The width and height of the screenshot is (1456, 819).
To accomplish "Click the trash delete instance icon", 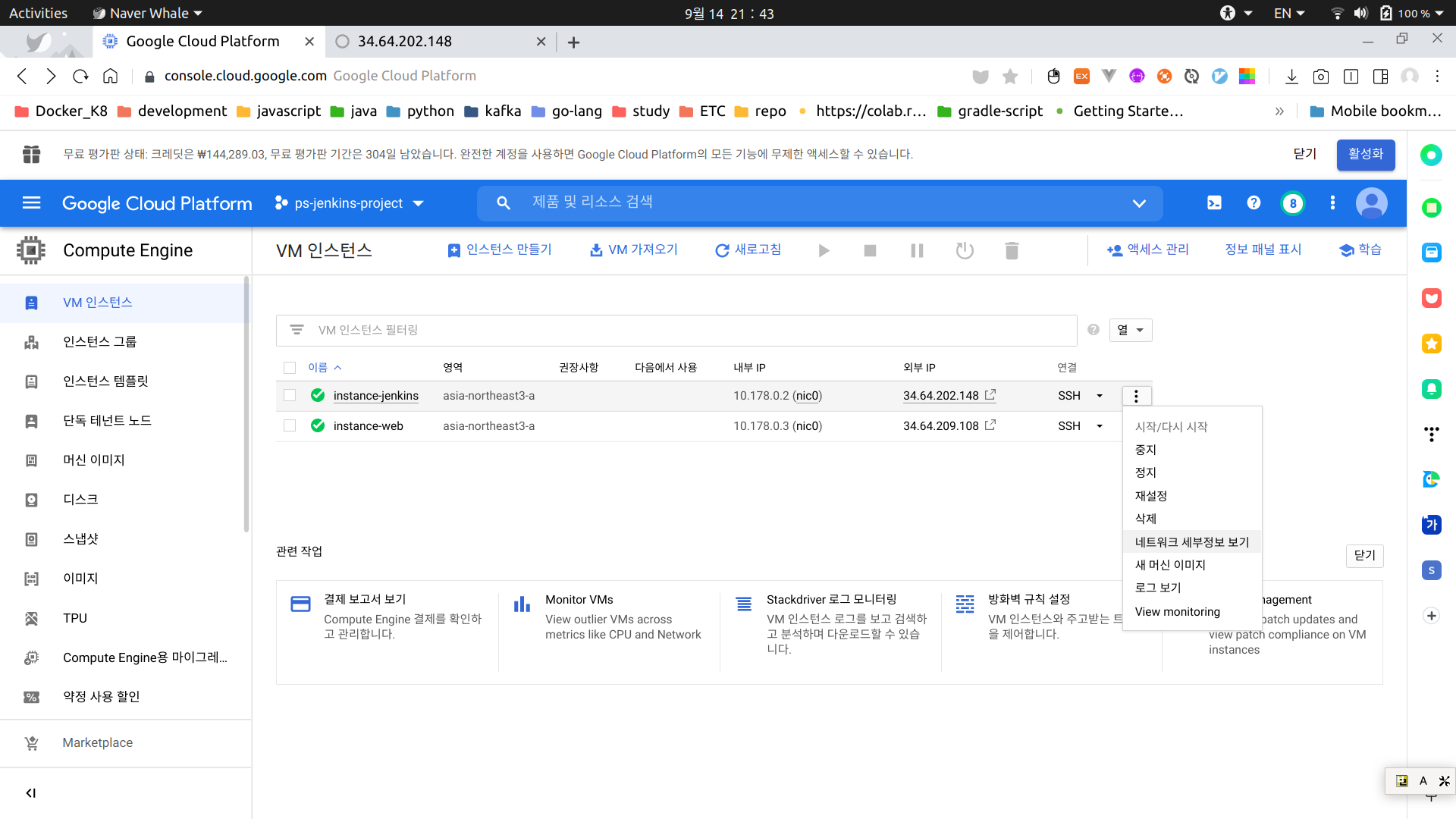I will pyautogui.click(x=1012, y=250).
